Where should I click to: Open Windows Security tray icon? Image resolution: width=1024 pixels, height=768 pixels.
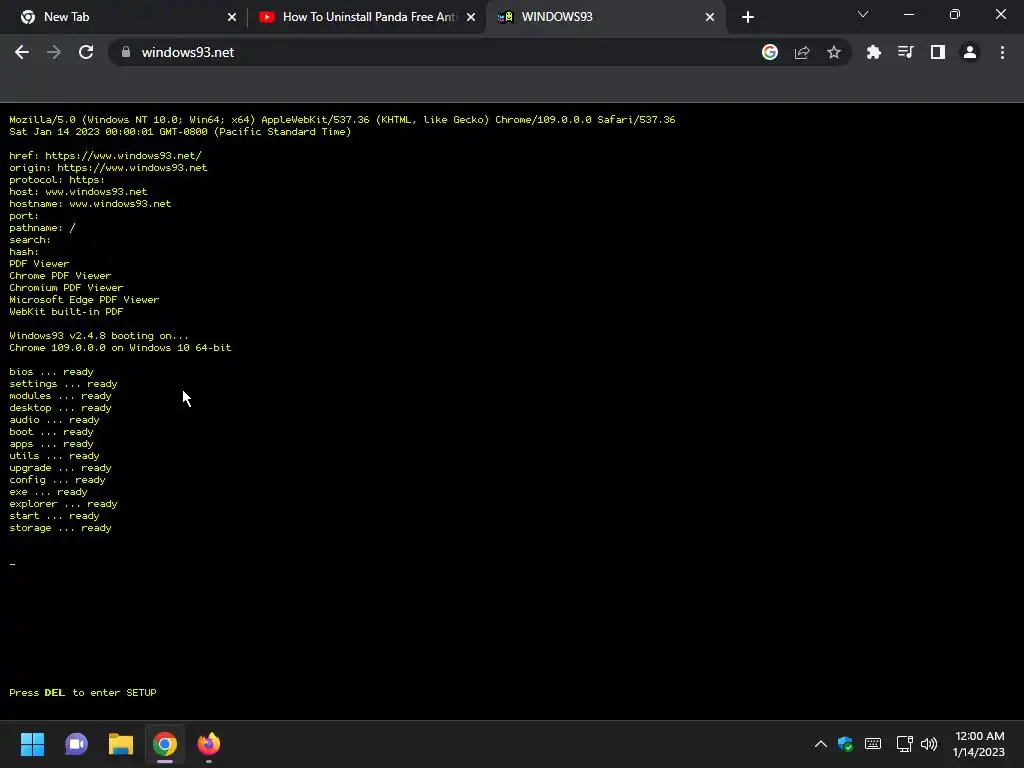(846, 744)
